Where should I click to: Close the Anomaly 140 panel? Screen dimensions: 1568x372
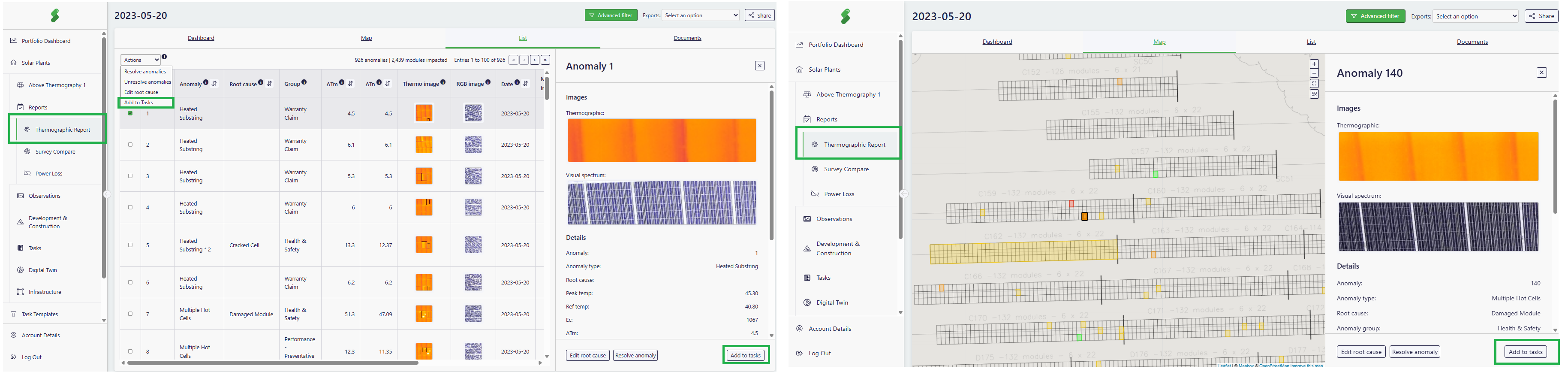pos(1541,73)
